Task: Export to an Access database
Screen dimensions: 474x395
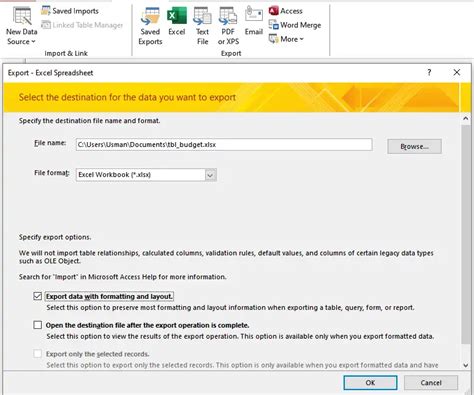Action: pyautogui.click(x=286, y=11)
